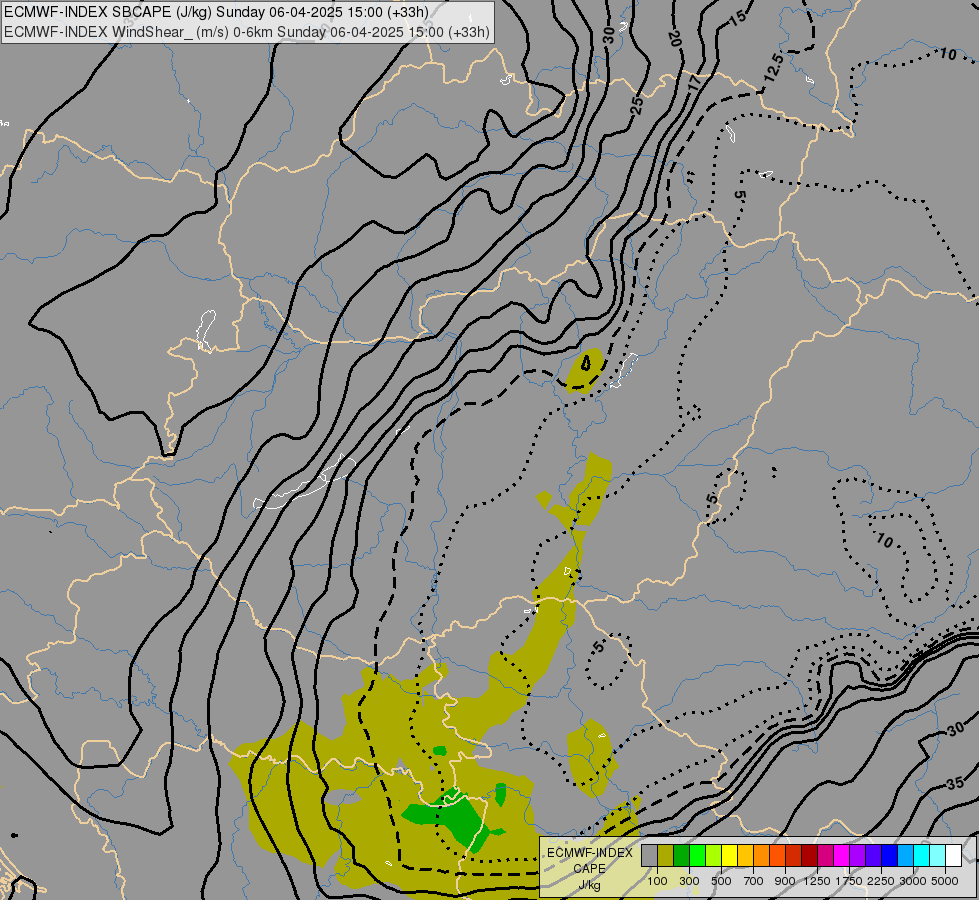The height and width of the screenshot is (900, 979).
Task: Select the pink-magenta swatch after 1250
Action: point(825,855)
